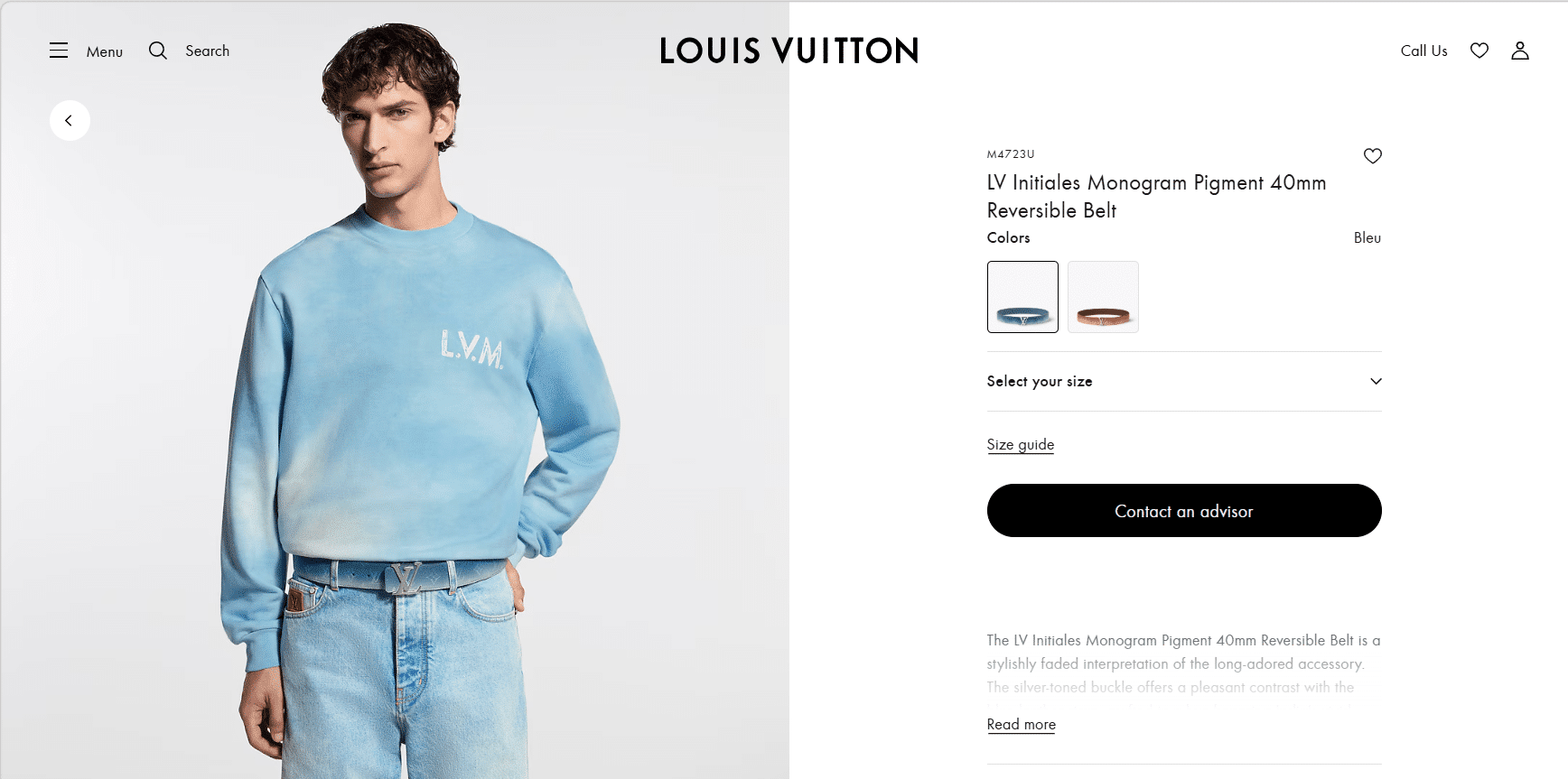Select the Bleu belt color swatch
This screenshot has width=1568, height=779.
point(1022,297)
